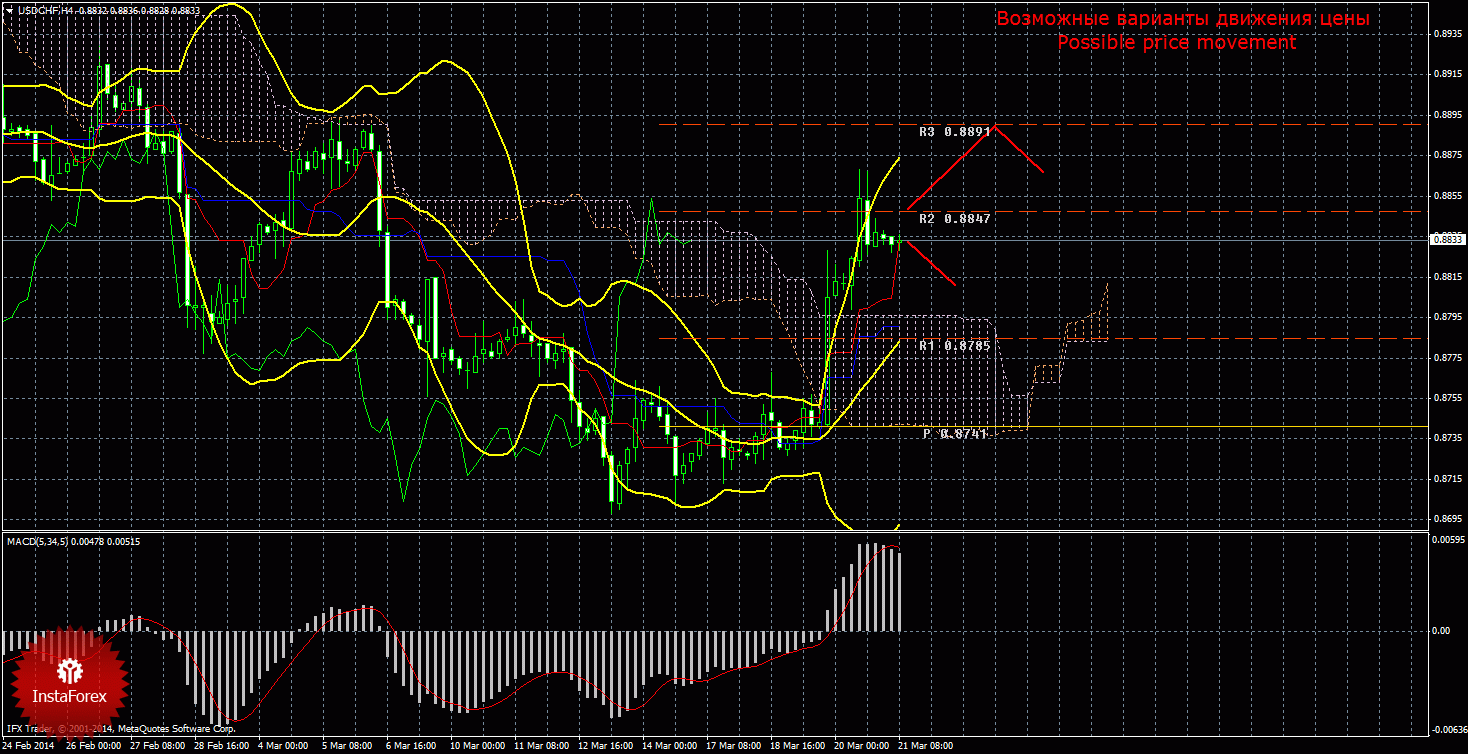Click the 0.8715 price axis value
This screenshot has height=754, width=1468.
[1447, 479]
